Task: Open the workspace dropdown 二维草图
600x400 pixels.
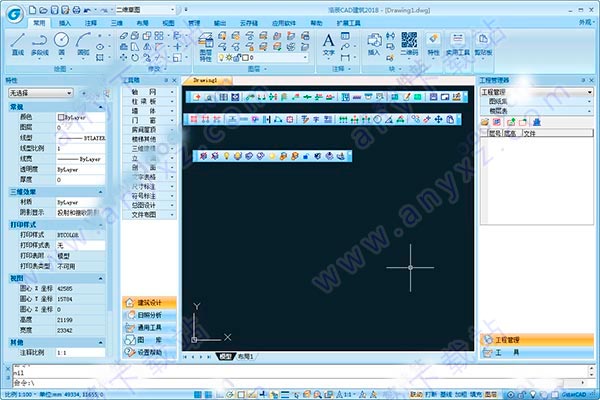Action: 145,10
